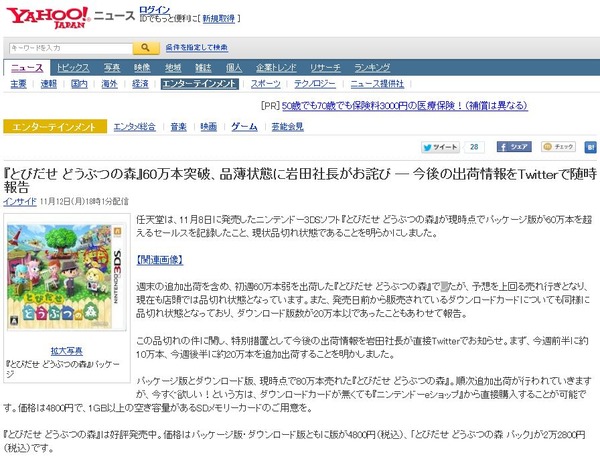
Task: Open the ニュース提供社 category
Action: coord(377,84)
